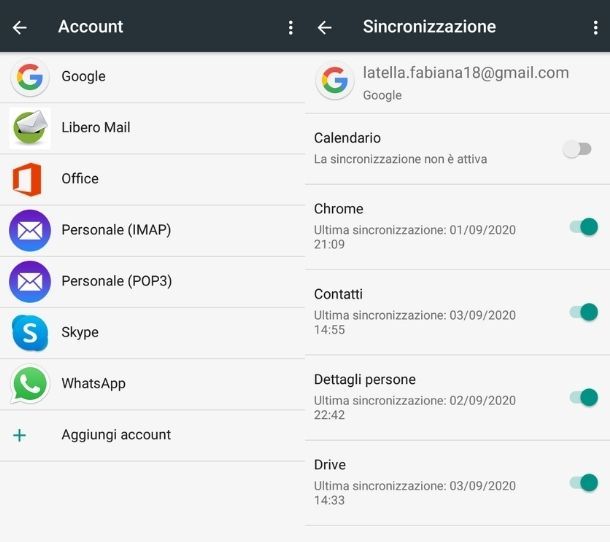Tap the Dettagli persone label

pos(365,379)
